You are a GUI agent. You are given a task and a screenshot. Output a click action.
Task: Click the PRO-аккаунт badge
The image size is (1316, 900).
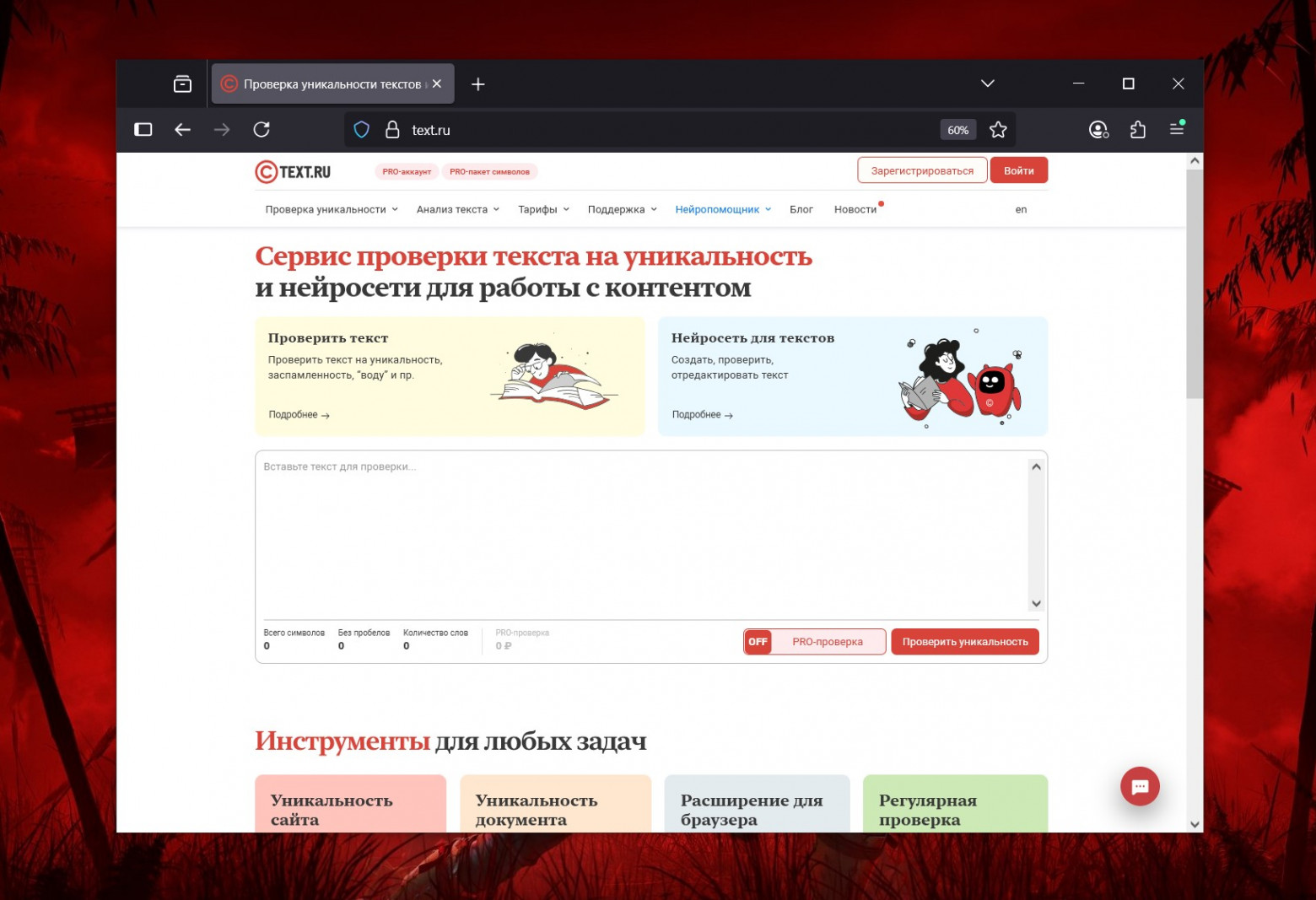click(x=407, y=171)
